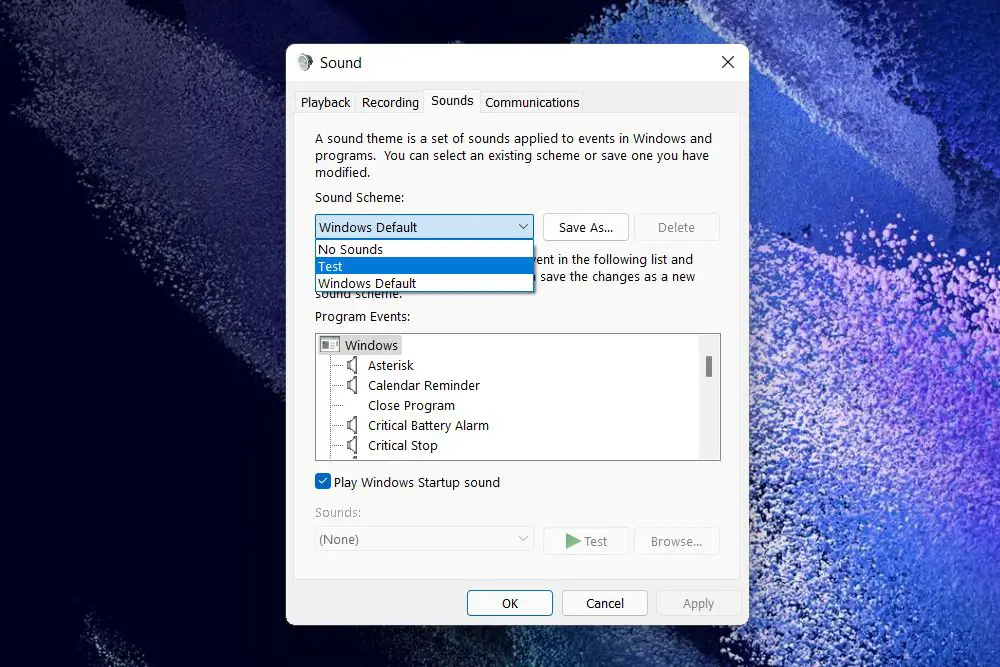Select the Asterisk program event

391,365
